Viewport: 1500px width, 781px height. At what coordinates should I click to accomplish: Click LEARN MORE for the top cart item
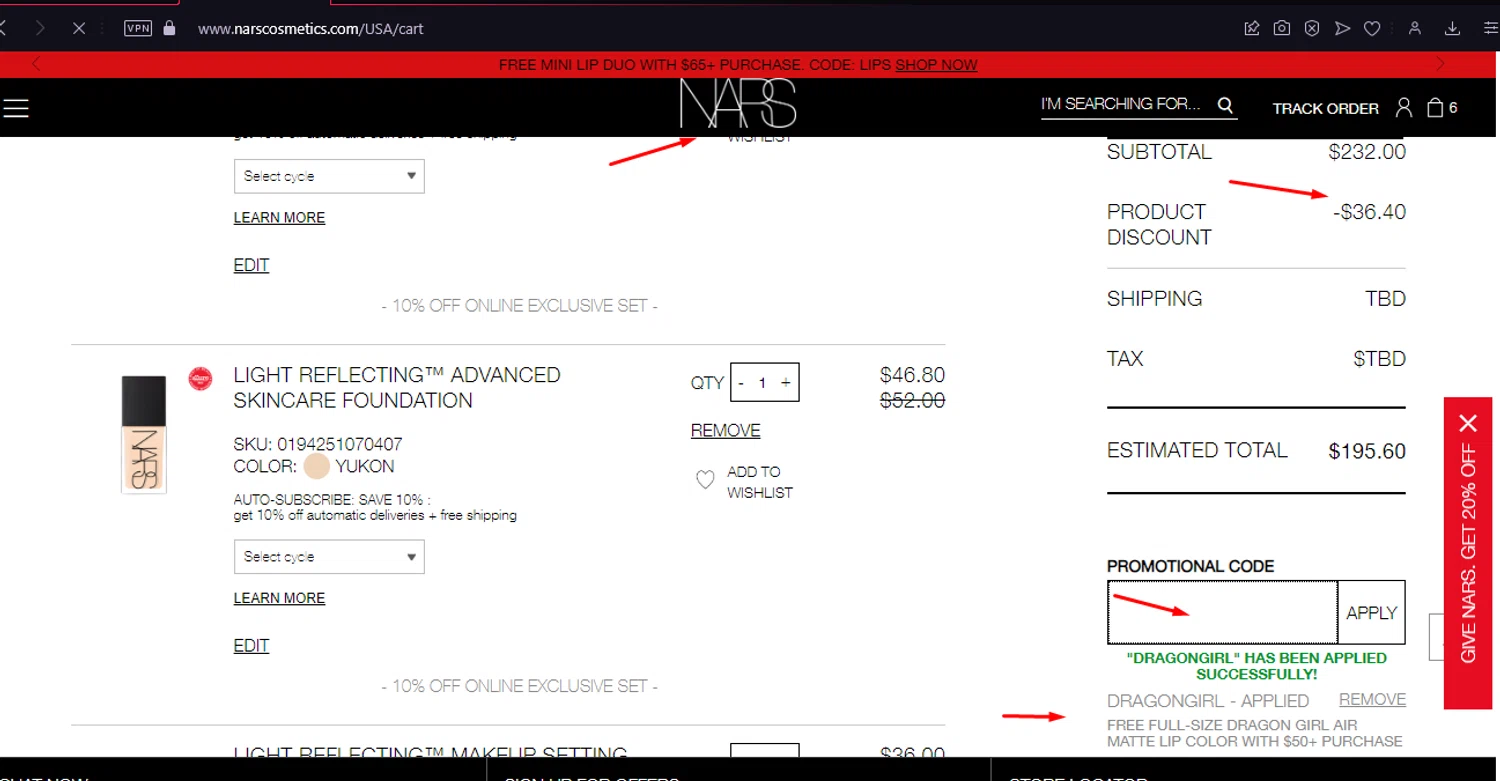coord(279,217)
